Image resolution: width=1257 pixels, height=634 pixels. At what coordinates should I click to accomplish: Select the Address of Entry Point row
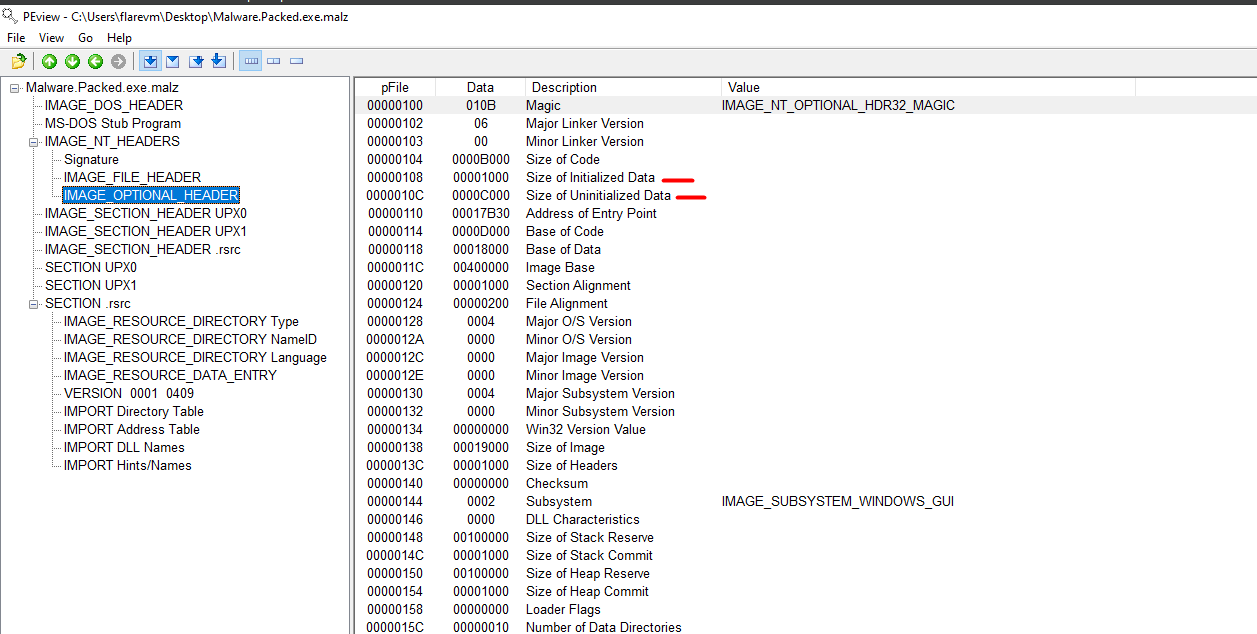click(x=591, y=214)
